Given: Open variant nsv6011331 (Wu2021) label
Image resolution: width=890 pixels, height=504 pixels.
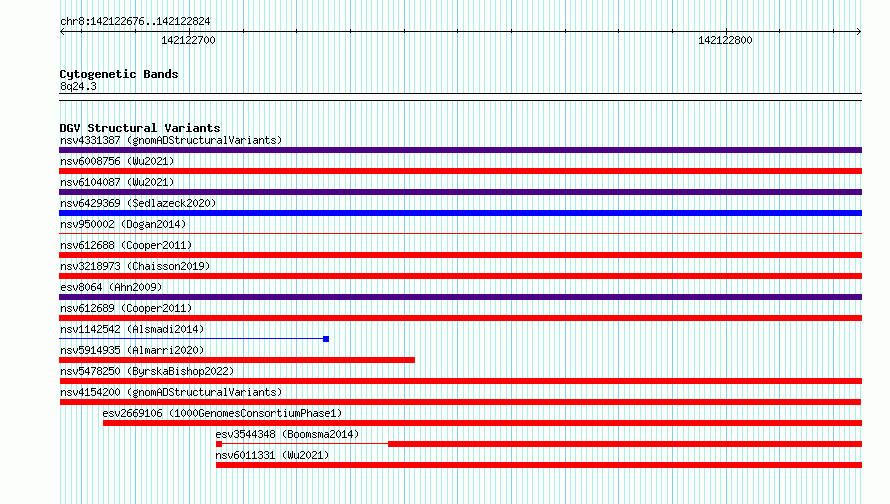Looking at the screenshot, I should click(272, 455).
